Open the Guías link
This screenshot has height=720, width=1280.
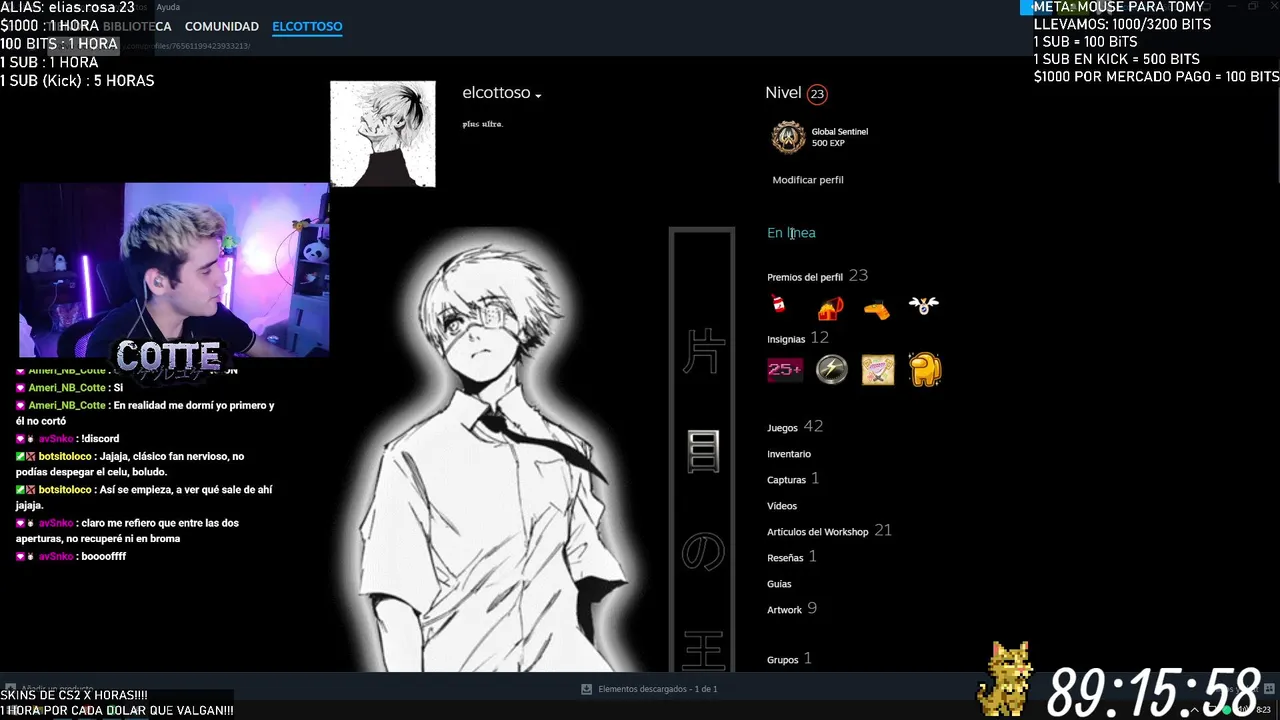(779, 584)
